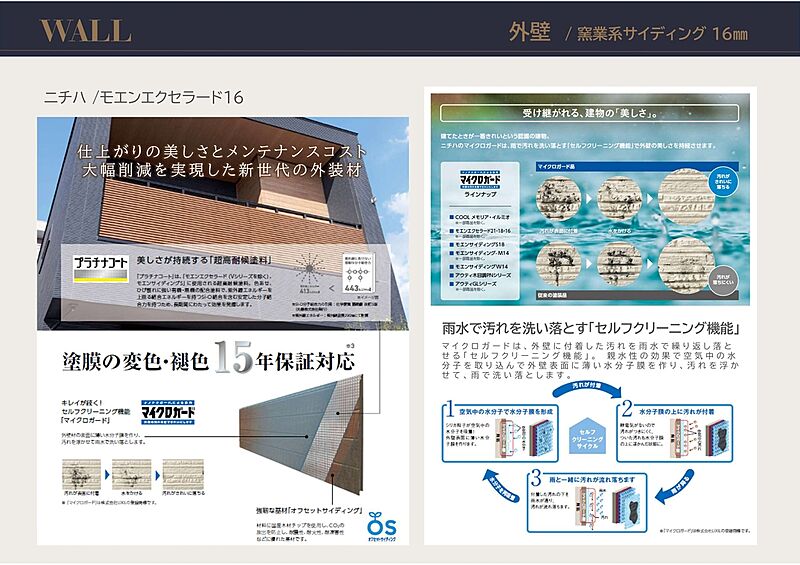The height and width of the screenshot is (565, 800).
Task: Click the WALL title in header
Action: coord(85,31)
